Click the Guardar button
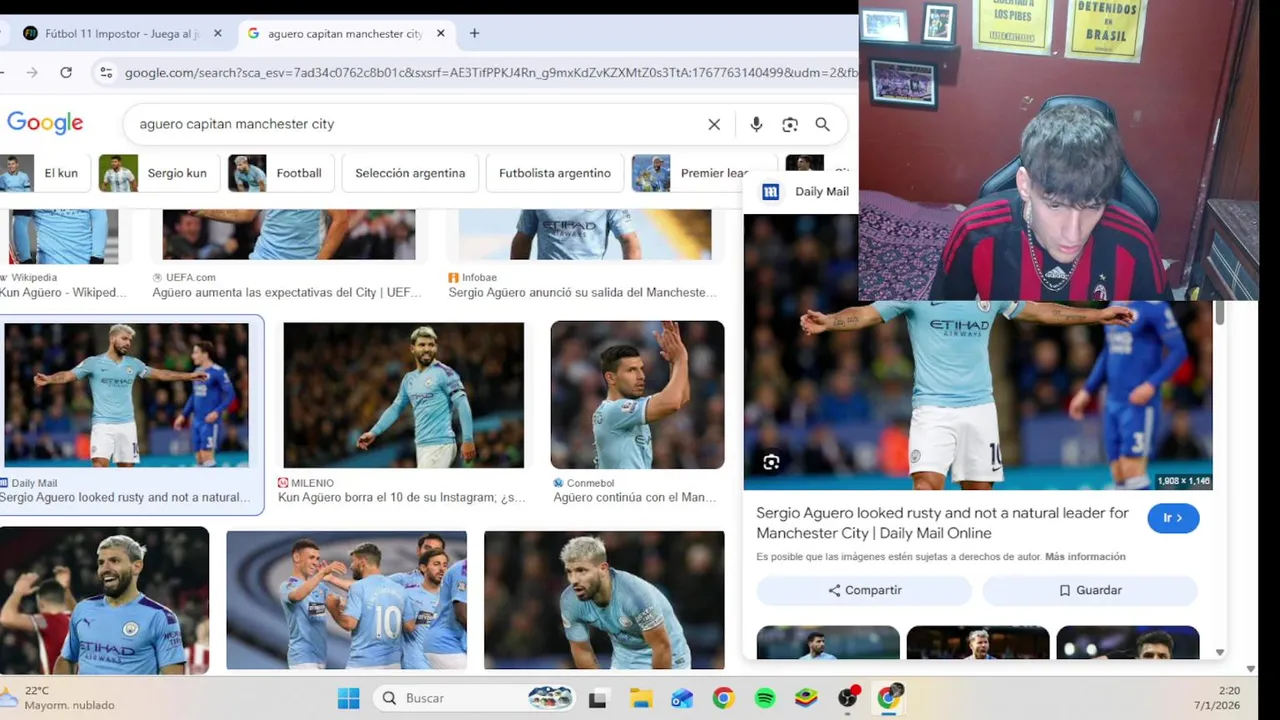The height and width of the screenshot is (720, 1280). [1090, 590]
